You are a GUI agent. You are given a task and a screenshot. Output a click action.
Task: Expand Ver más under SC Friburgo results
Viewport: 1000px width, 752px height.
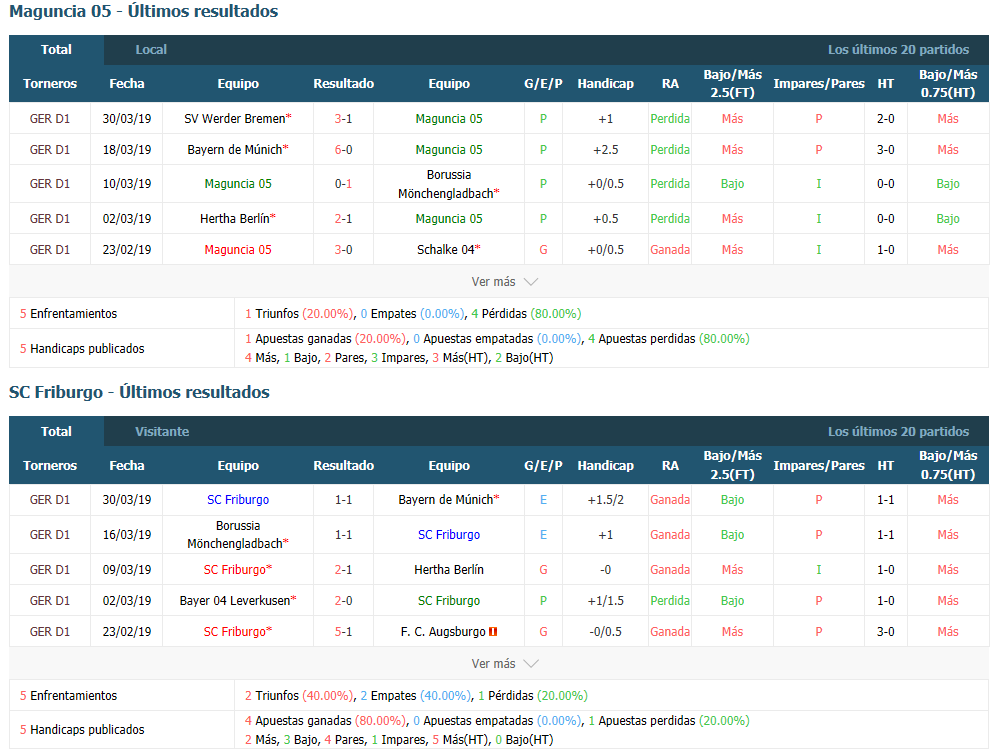pos(504,663)
